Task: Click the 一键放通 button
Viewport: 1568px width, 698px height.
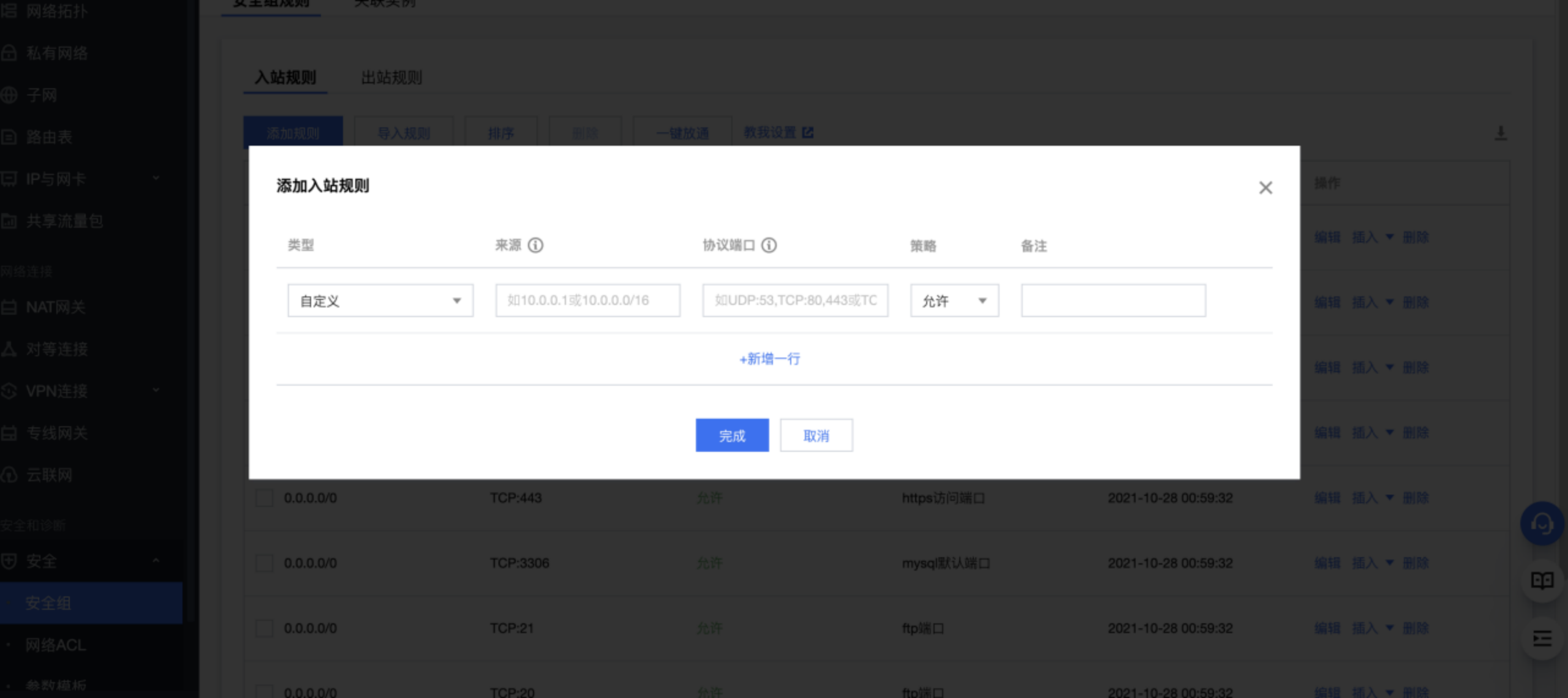Action: 682,133
